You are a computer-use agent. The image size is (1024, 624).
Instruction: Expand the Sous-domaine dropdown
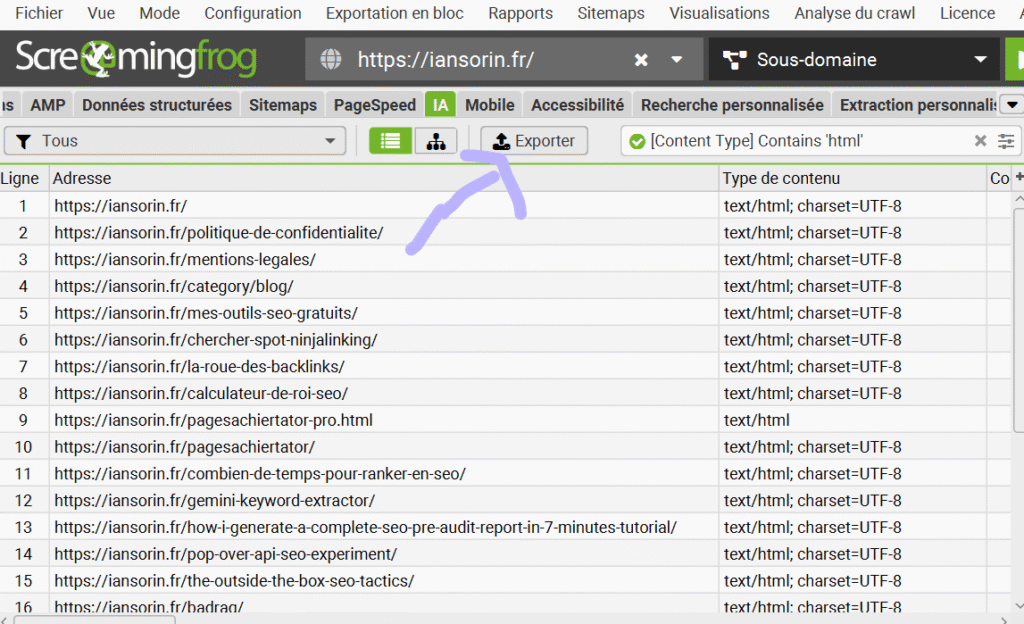pos(980,60)
